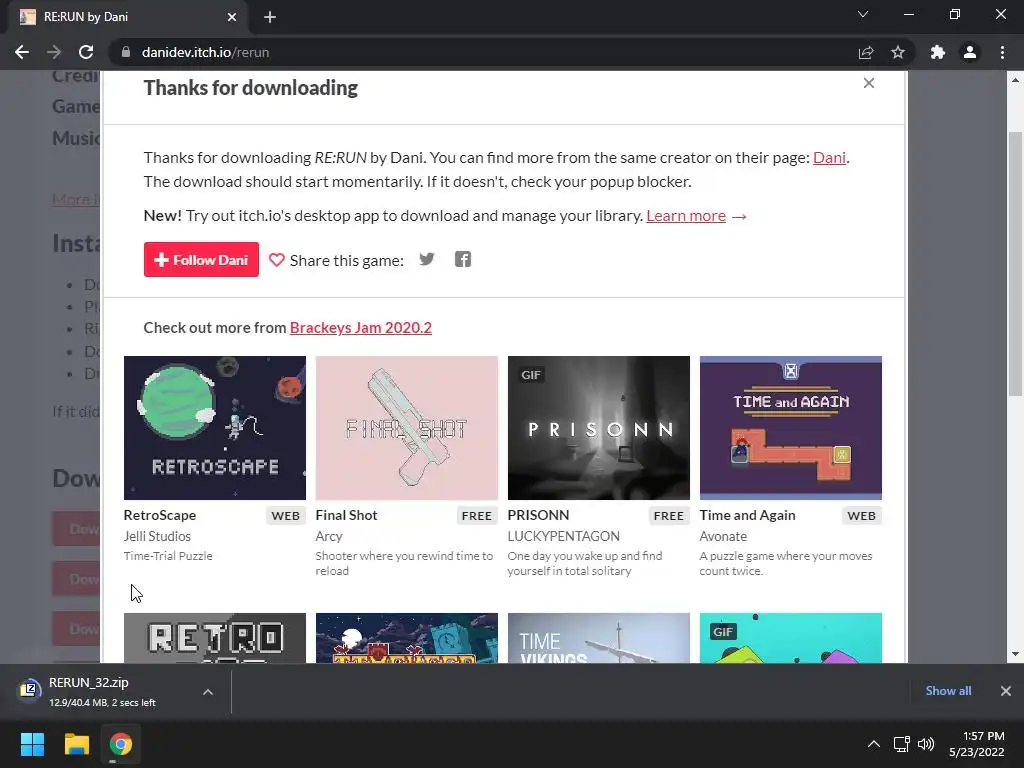Reload the current page
This screenshot has width=1024, height=768.
pos(86,52)
